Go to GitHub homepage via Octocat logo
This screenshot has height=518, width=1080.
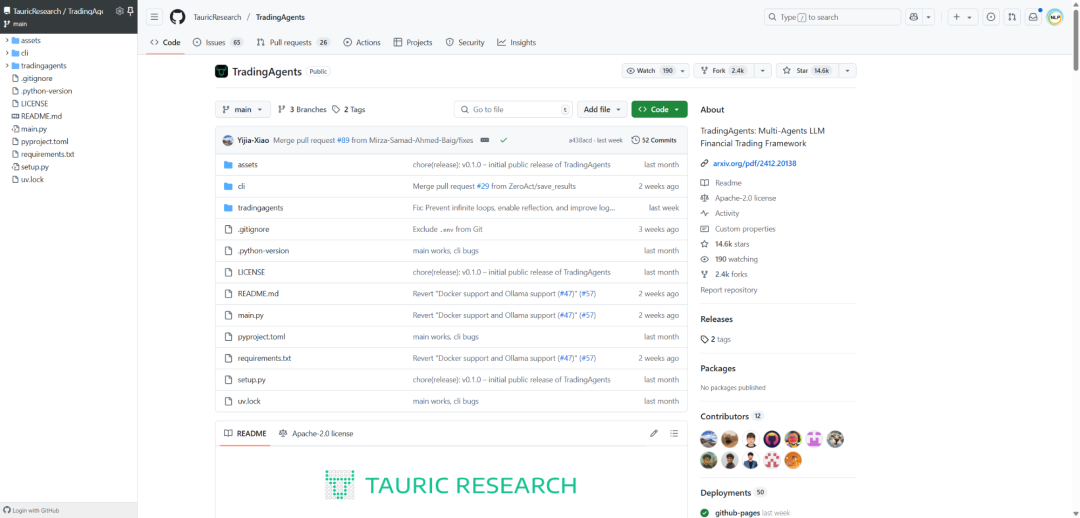pyautogui.click(x=178, y=17)
